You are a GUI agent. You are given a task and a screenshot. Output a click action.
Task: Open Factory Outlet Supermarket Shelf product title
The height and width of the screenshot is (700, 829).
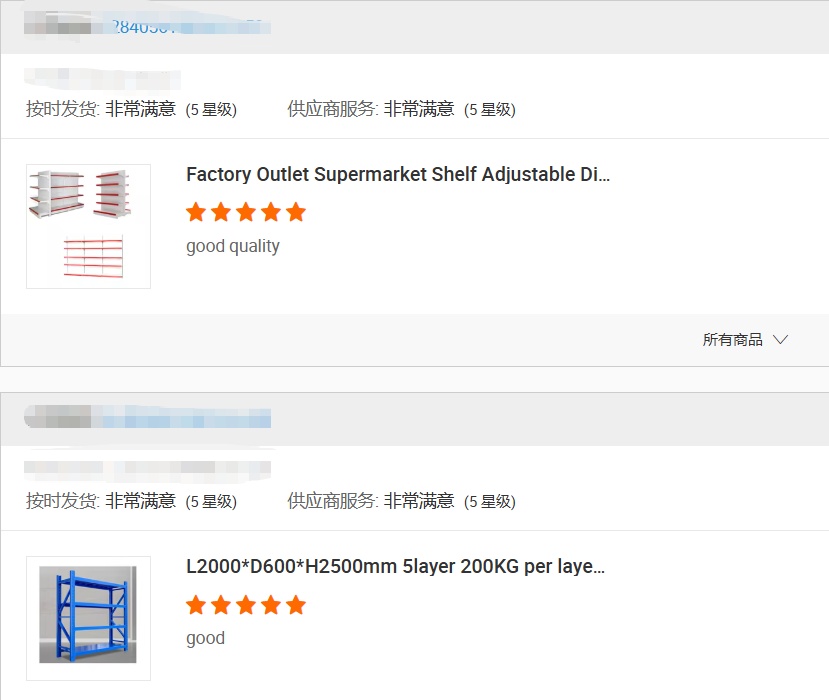click(x=398, y=174)
